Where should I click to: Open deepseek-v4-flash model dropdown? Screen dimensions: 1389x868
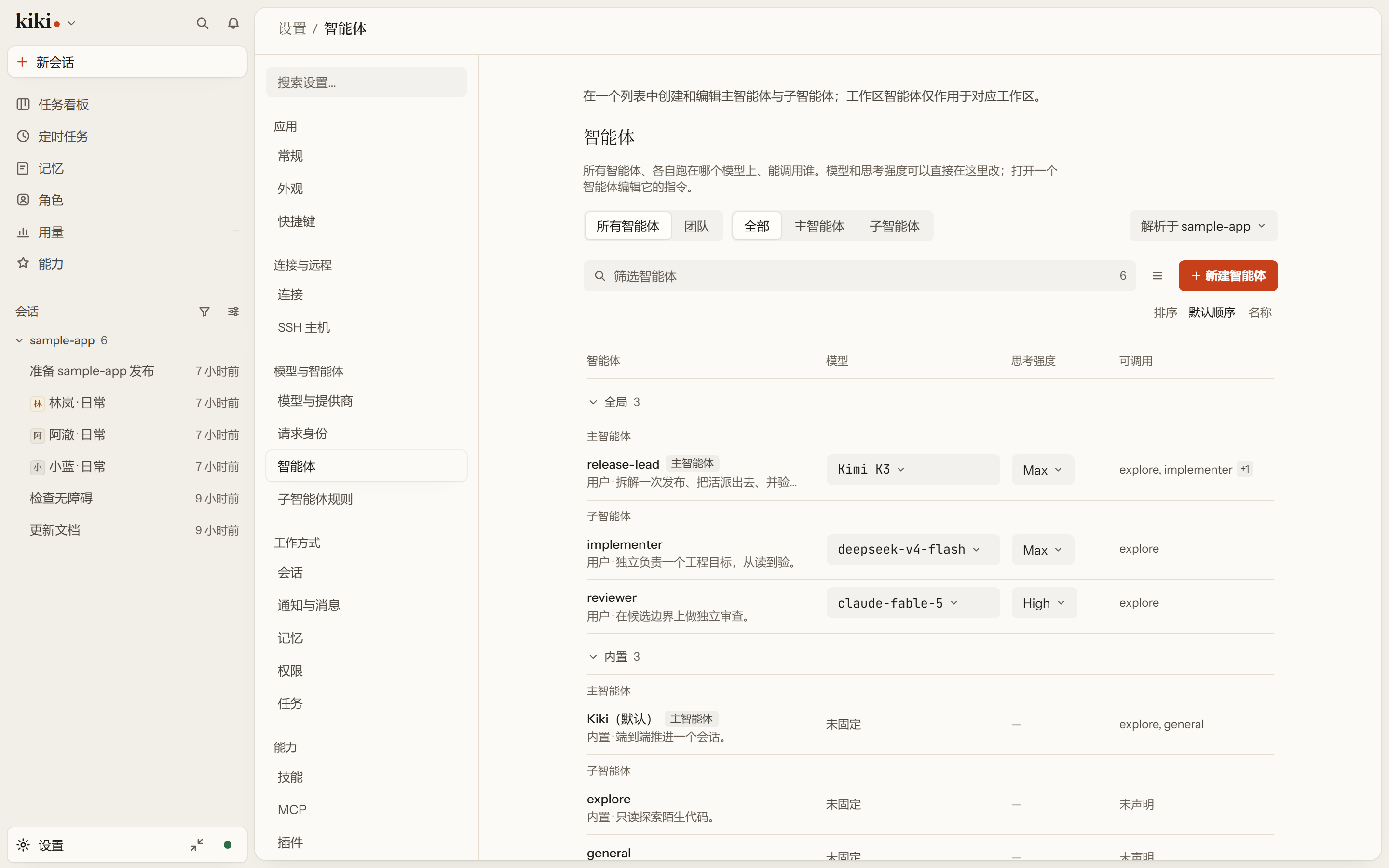[x=912, y=549]
